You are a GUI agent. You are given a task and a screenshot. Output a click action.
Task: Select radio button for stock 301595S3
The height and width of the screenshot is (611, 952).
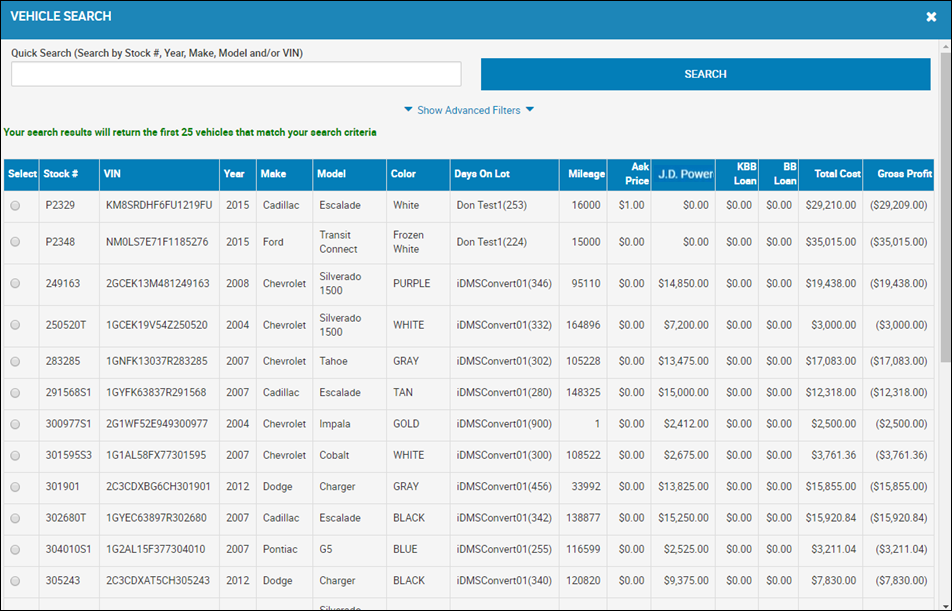pos(15,456)
